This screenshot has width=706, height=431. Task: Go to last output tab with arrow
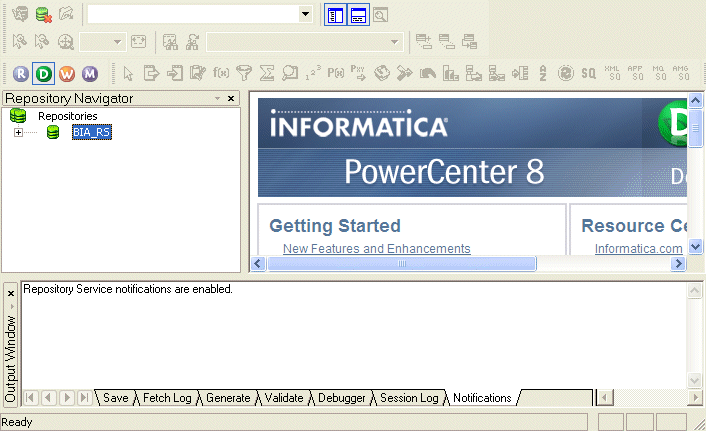[x=85, y=398]
